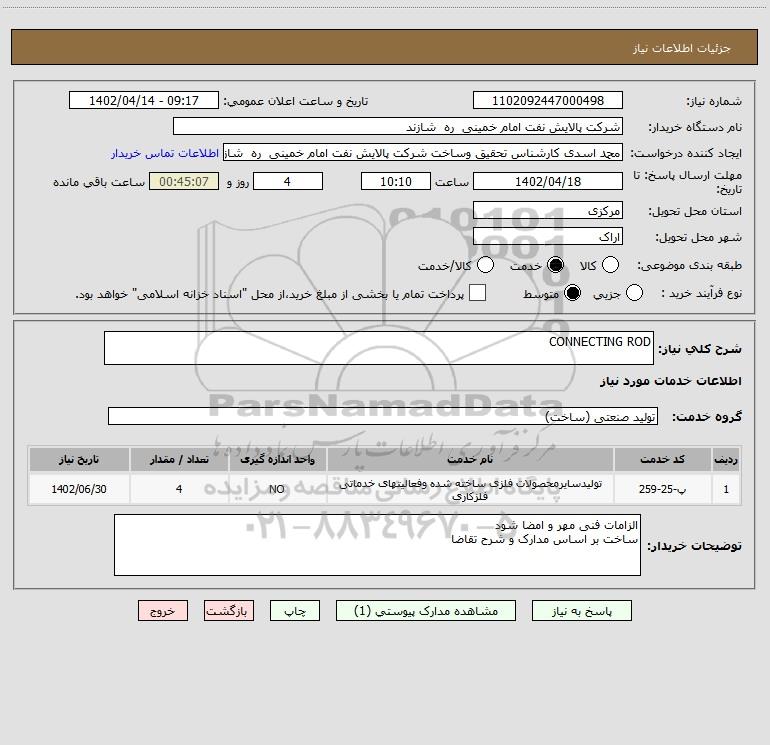The image size is (770, 745).
Task: Choose the جزیی purchase process option
Action: click(634, 293)
